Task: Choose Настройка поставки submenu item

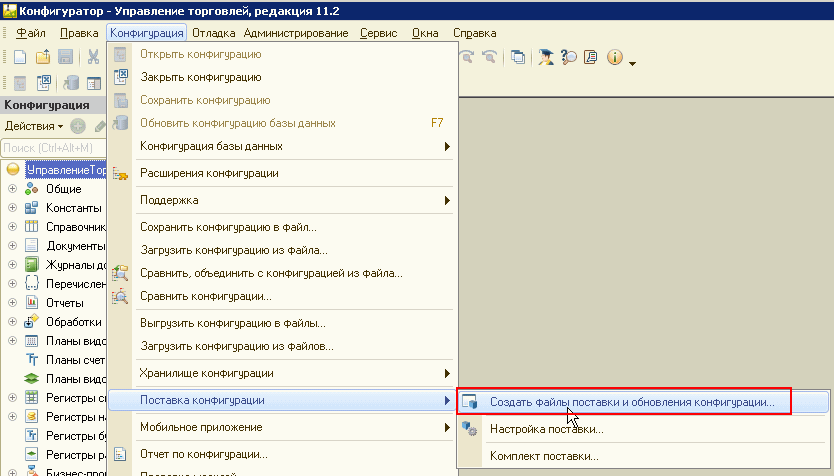Action: (643, 429)
